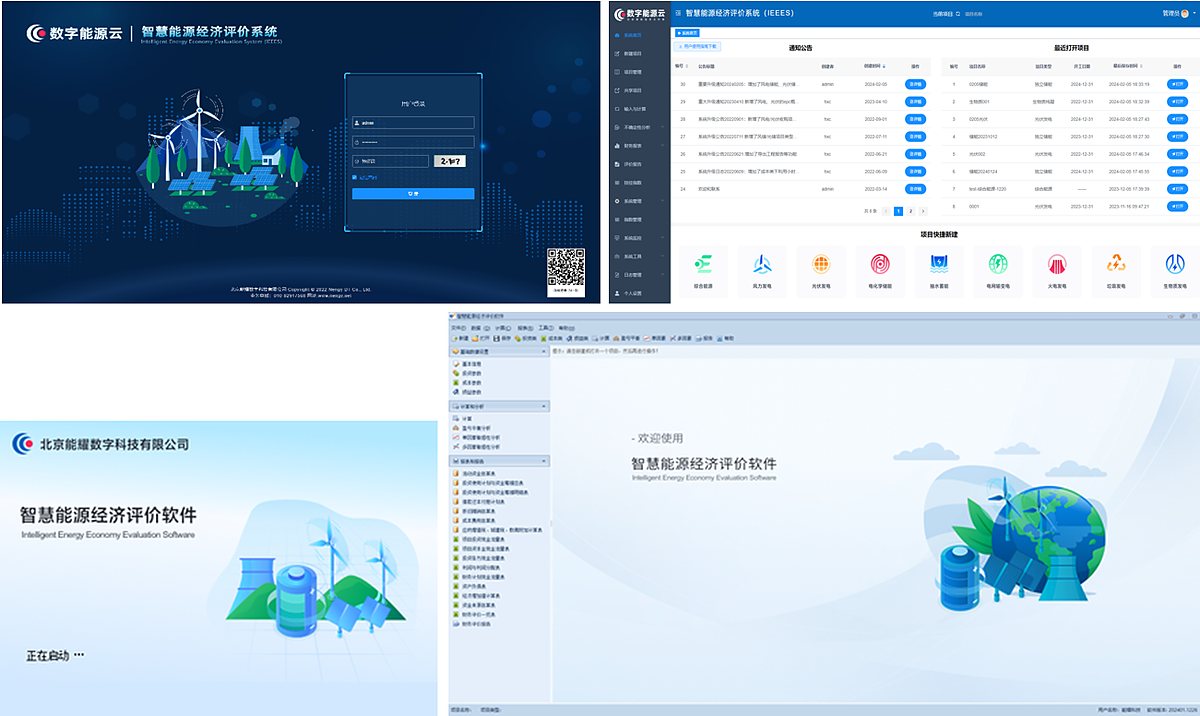1200x716 pixels.
Task: Click the 电网输变电 grid icon
Action: [998, 264]
